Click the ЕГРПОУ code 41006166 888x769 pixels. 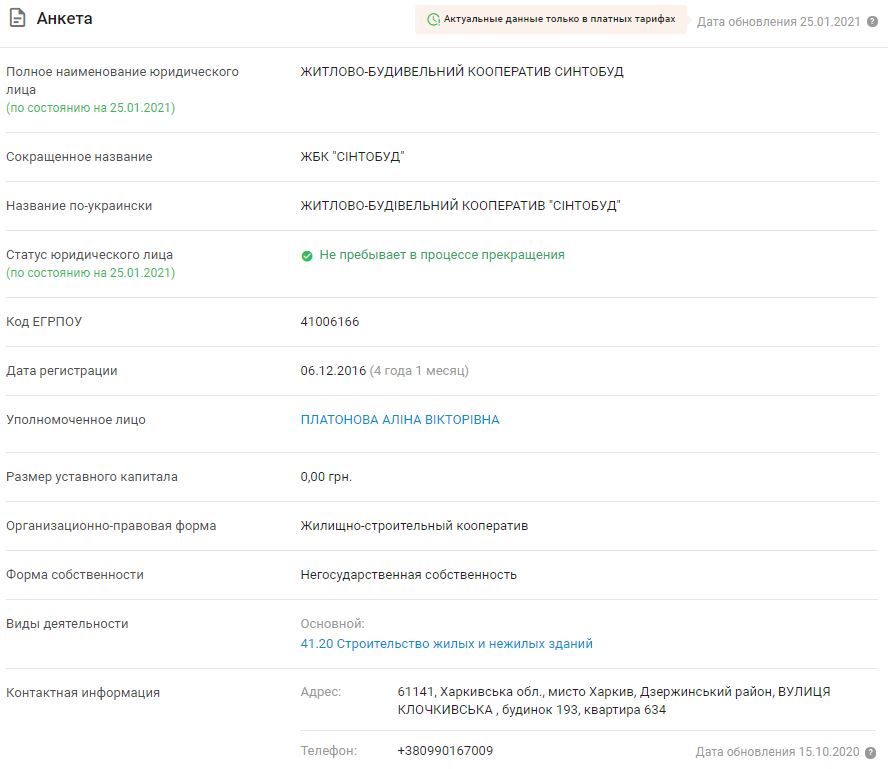[330, 322]
